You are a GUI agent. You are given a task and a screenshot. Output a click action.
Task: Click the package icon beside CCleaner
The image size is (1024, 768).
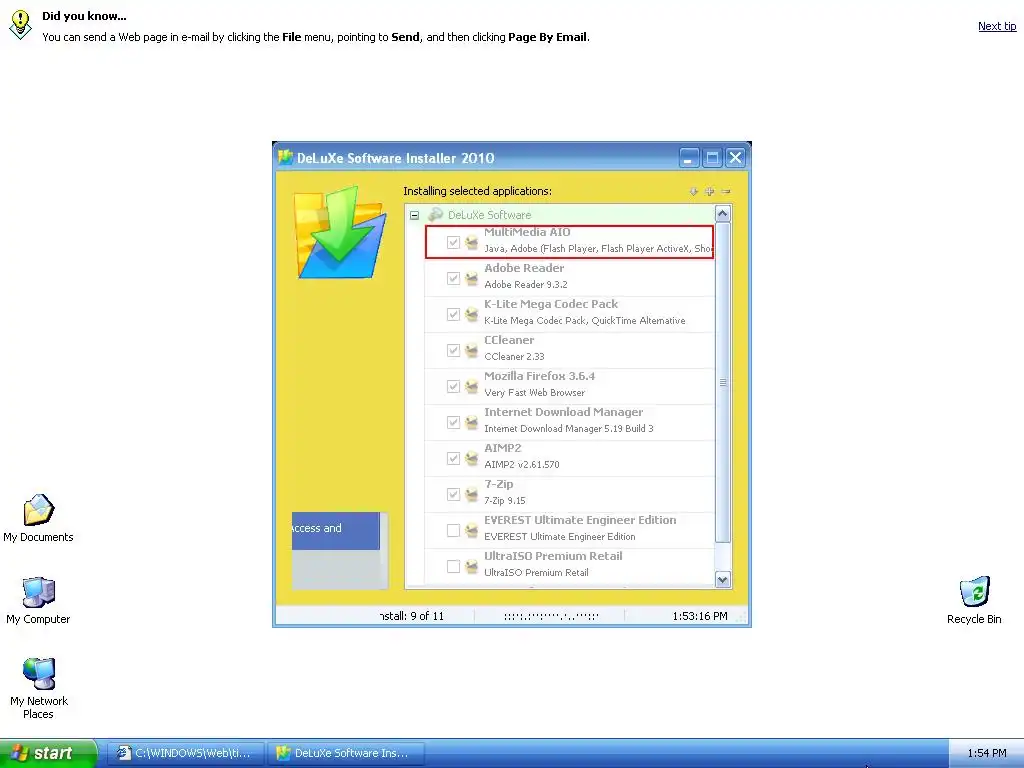tap(472, 350)
